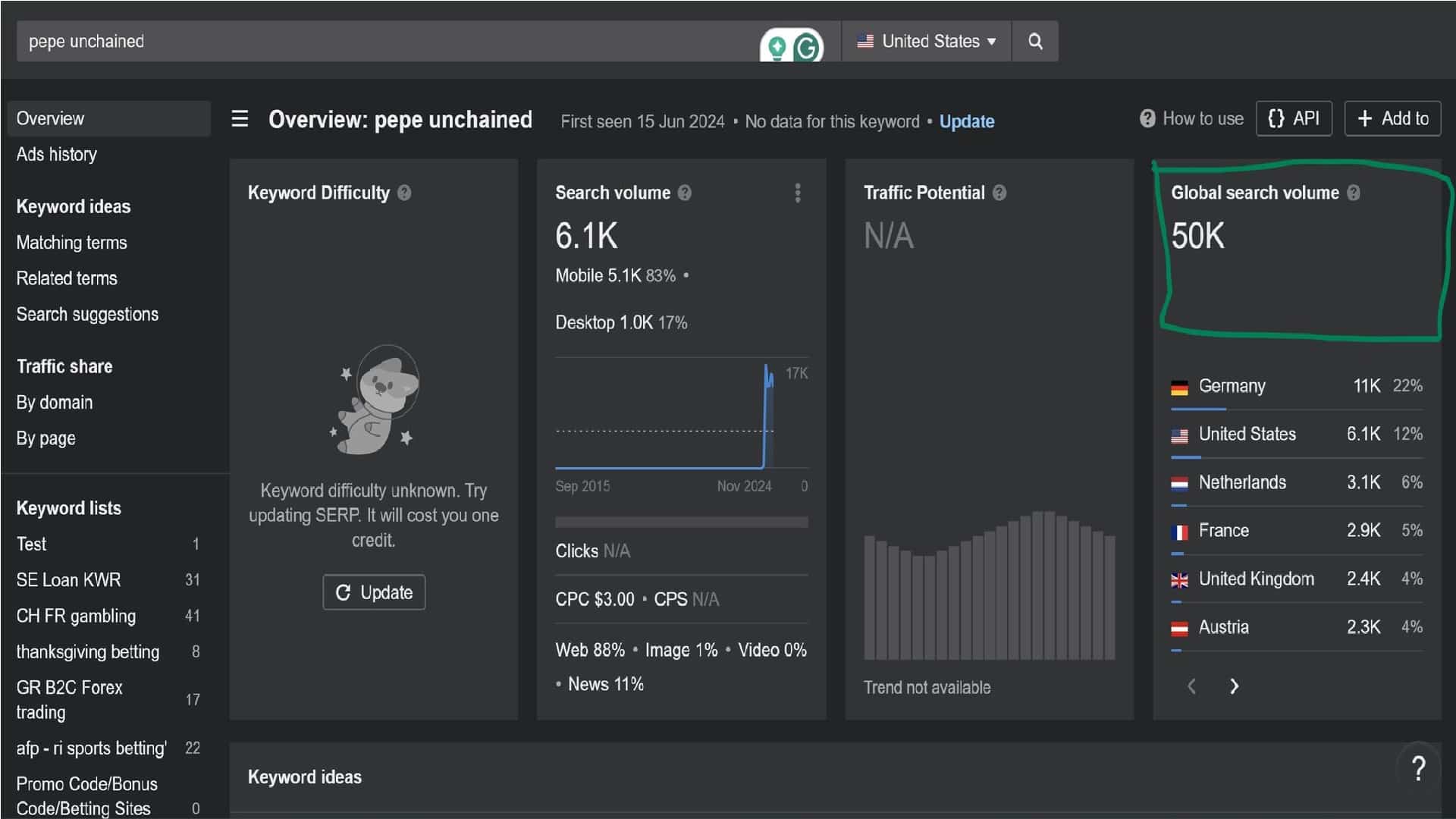Click the help icon beside Global search volume
The width and height of the screenshot is (1456, 819).
click(x=1353, y=193)
